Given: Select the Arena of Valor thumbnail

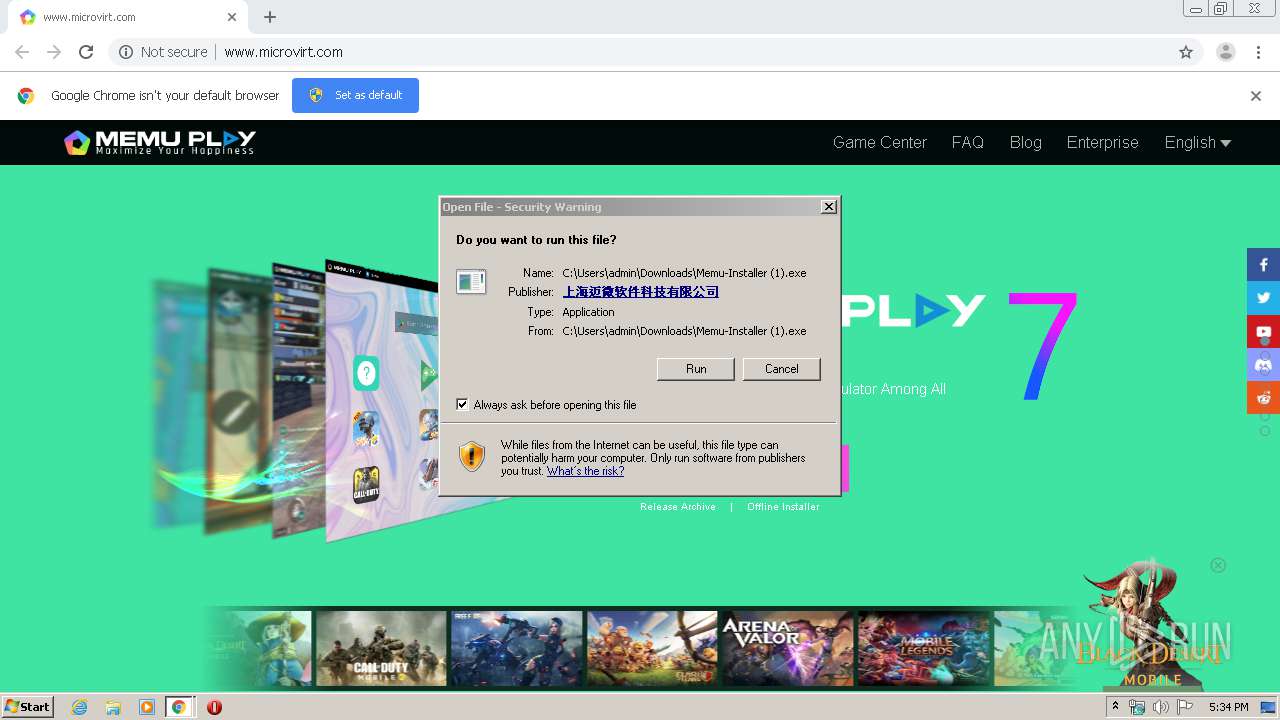Looking at the screenshot, I should coord(787,648).
